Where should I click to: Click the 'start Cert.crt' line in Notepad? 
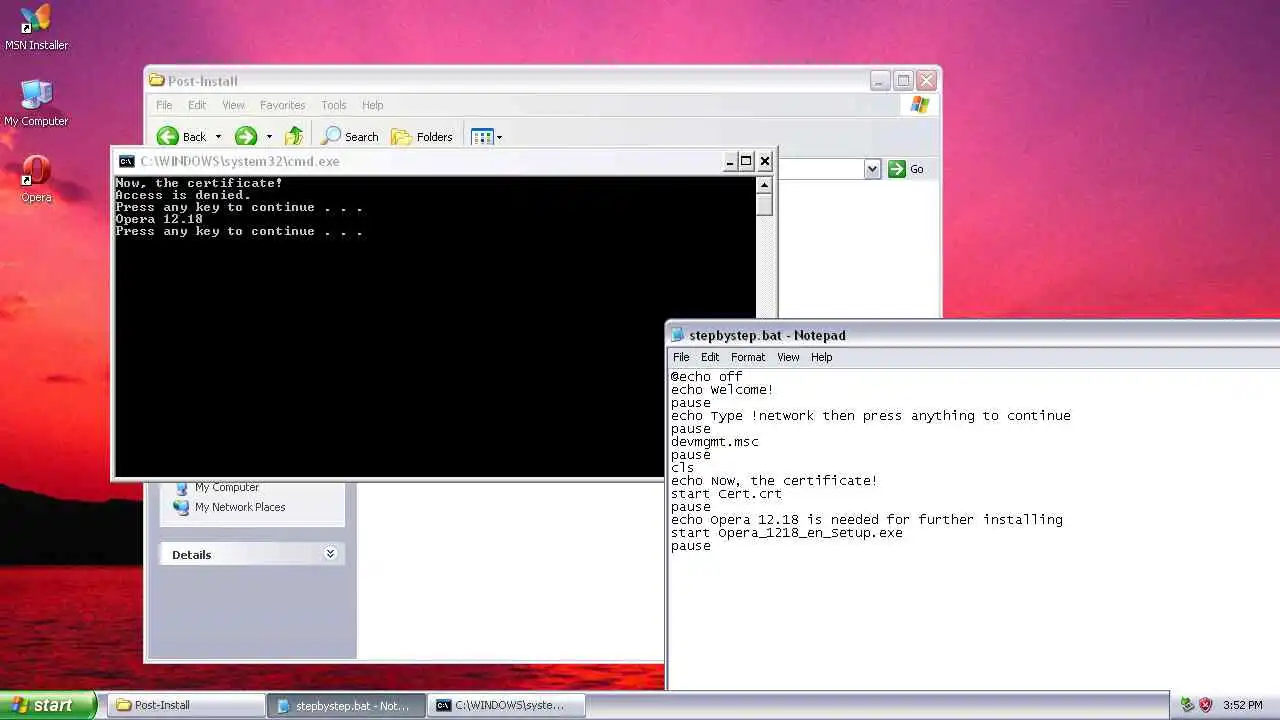point(727,494)
